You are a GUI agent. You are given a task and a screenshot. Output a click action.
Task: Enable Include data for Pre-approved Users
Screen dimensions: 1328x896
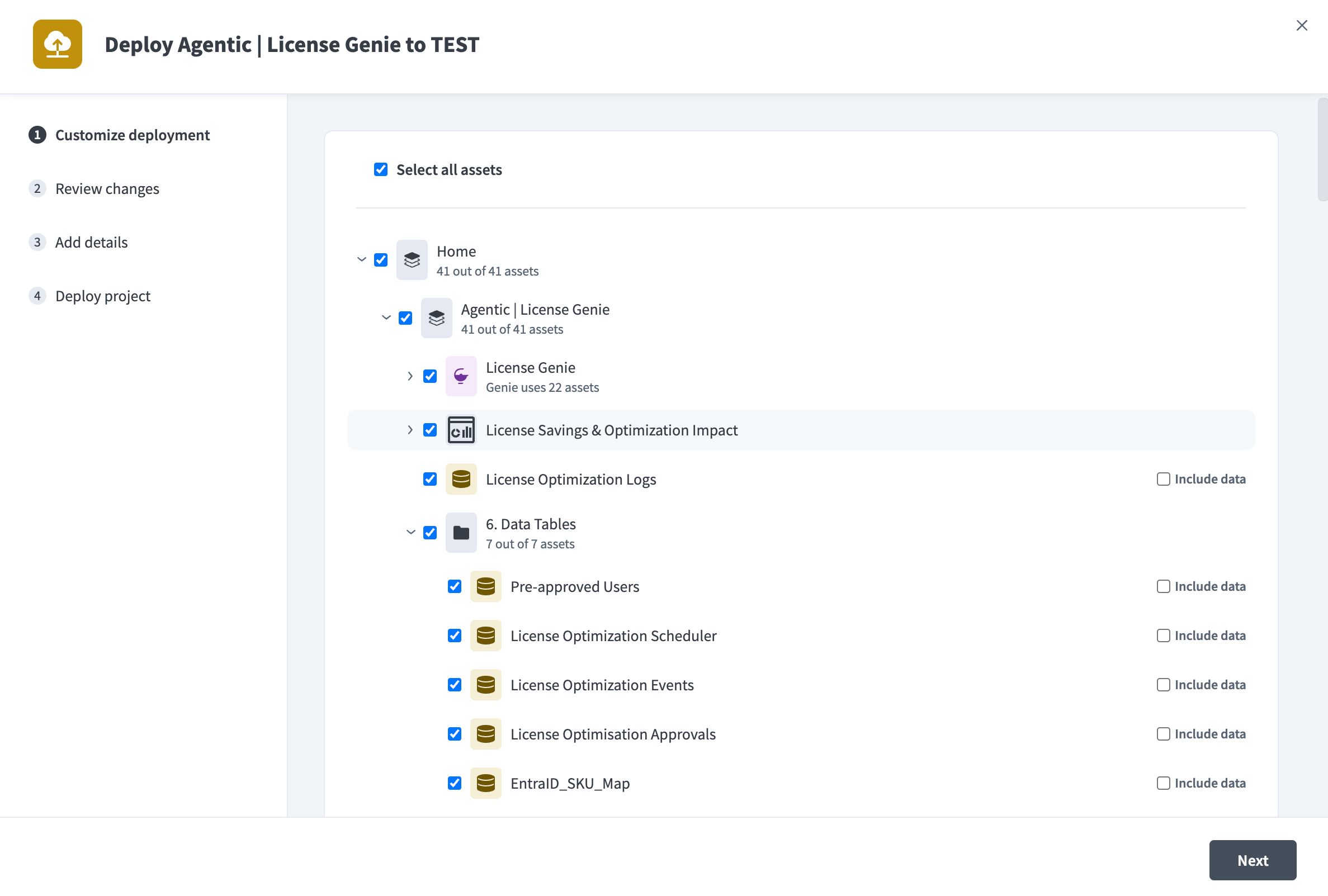coord(1164,586)
